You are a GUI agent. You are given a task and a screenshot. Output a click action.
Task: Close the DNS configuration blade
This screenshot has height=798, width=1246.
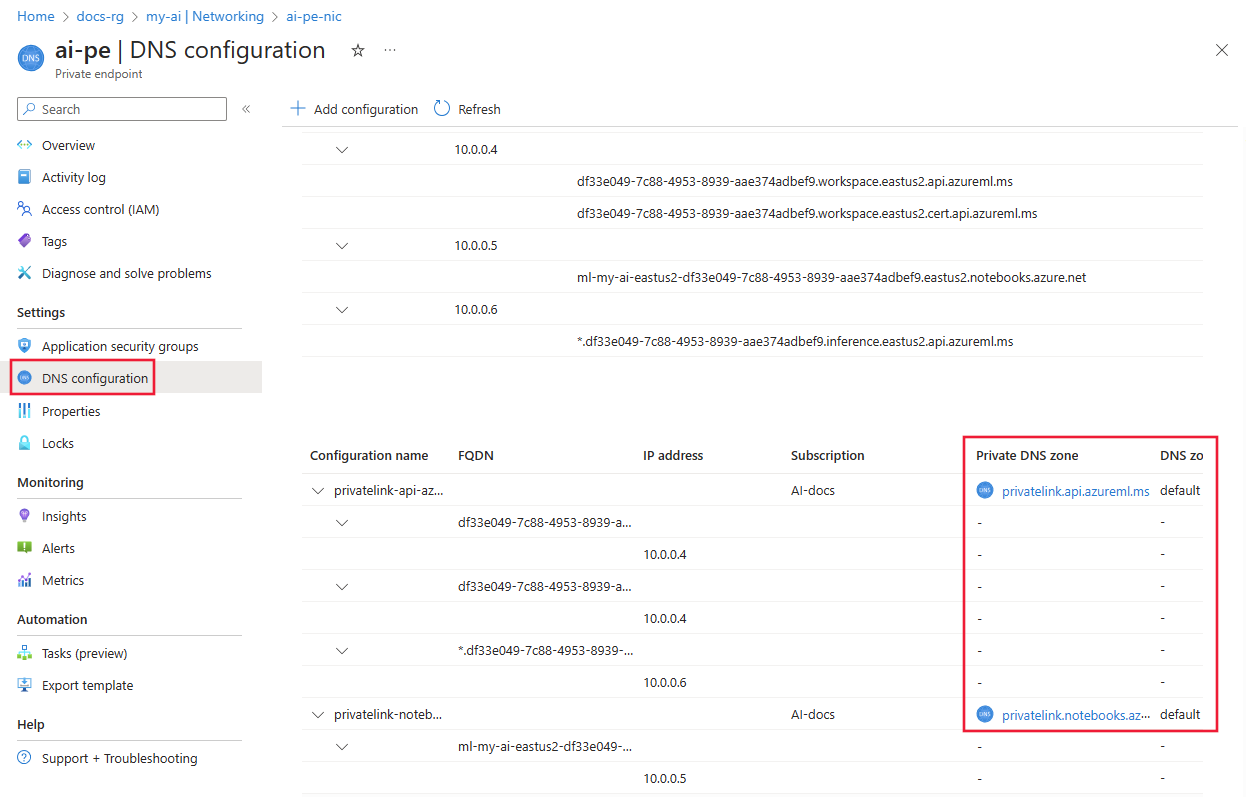click(x=1222, y=50)
